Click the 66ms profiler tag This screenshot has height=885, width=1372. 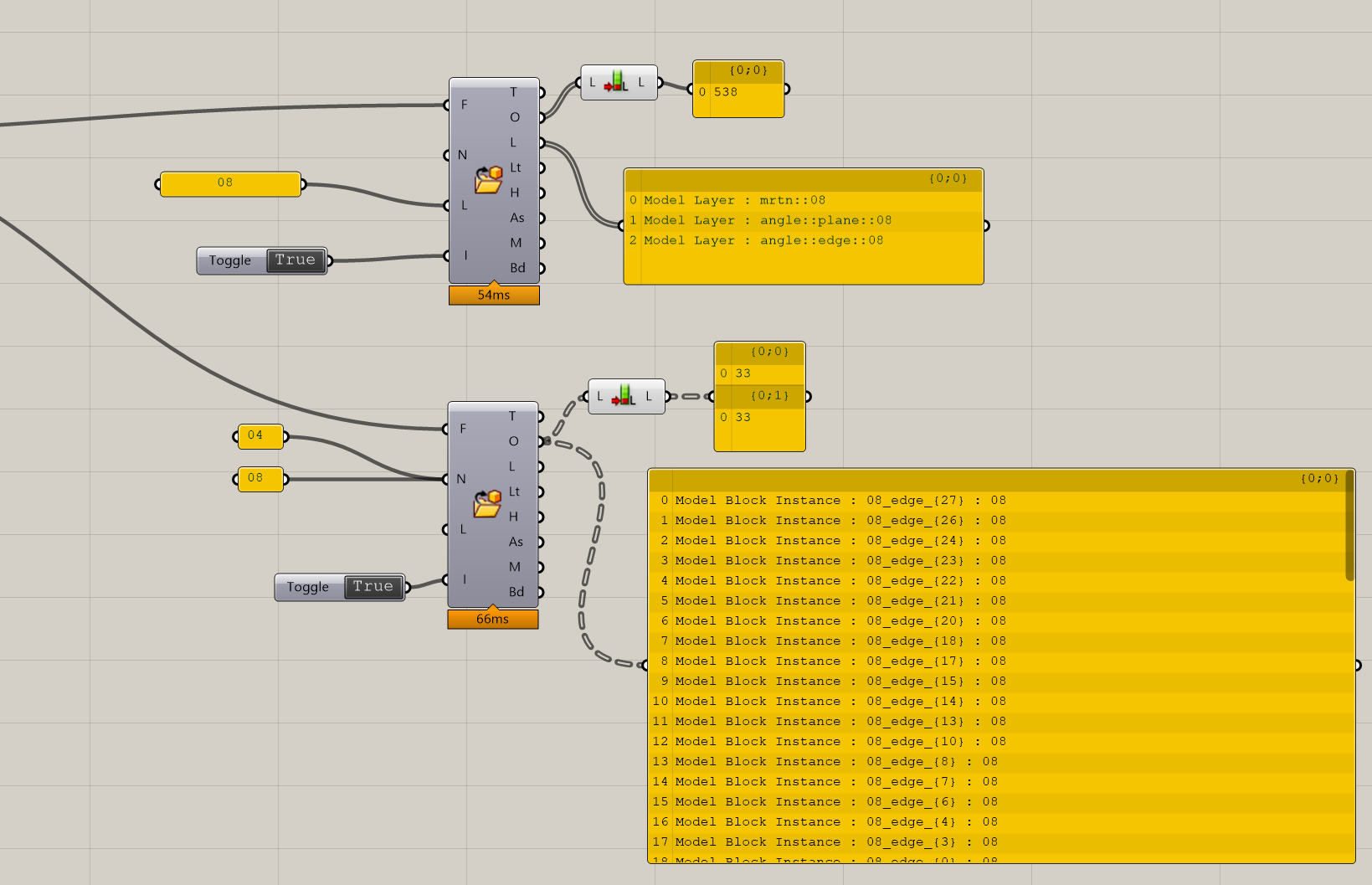tap(492, 619)
